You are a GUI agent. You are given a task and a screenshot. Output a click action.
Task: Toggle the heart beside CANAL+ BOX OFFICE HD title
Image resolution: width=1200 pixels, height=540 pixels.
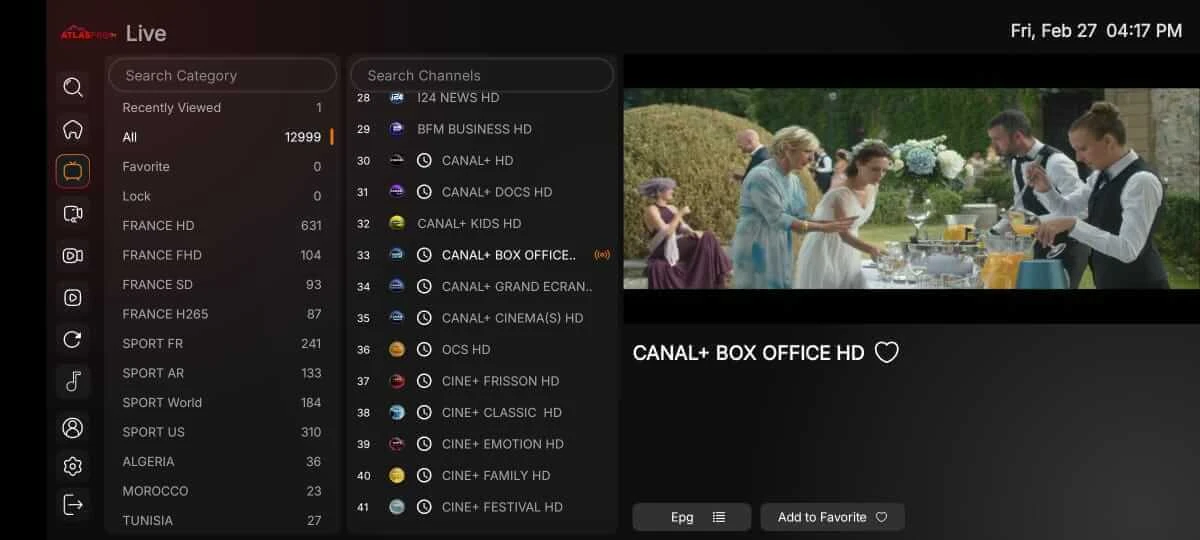pos(886,353)
